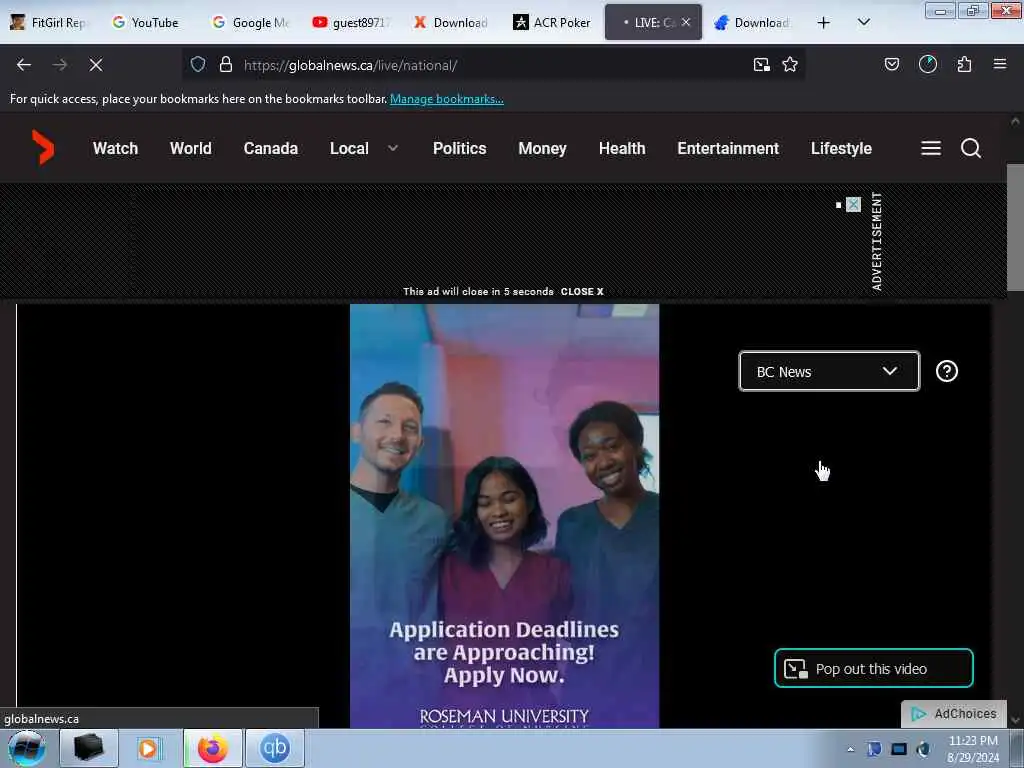The height and width of the screenshot is (768, 1024).
Task: Expand the BC News dropdown
Action: 829,372
